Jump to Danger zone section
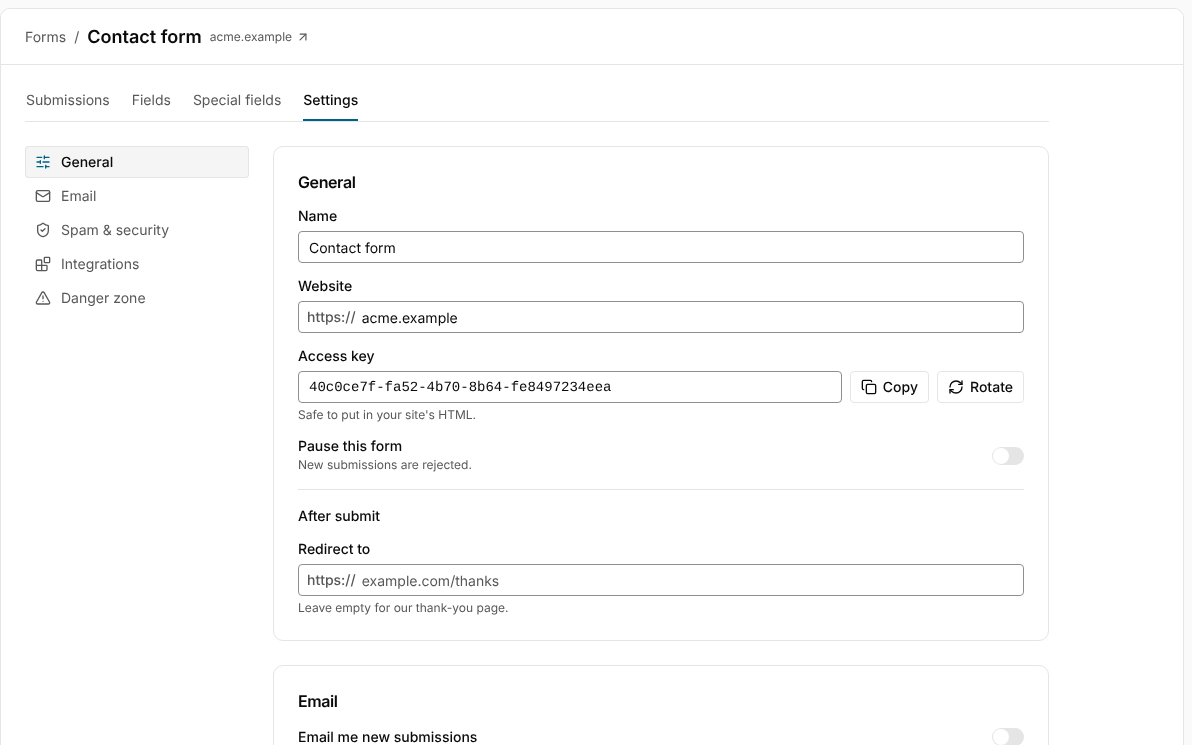1192x745 pixels. click(137, 298)
